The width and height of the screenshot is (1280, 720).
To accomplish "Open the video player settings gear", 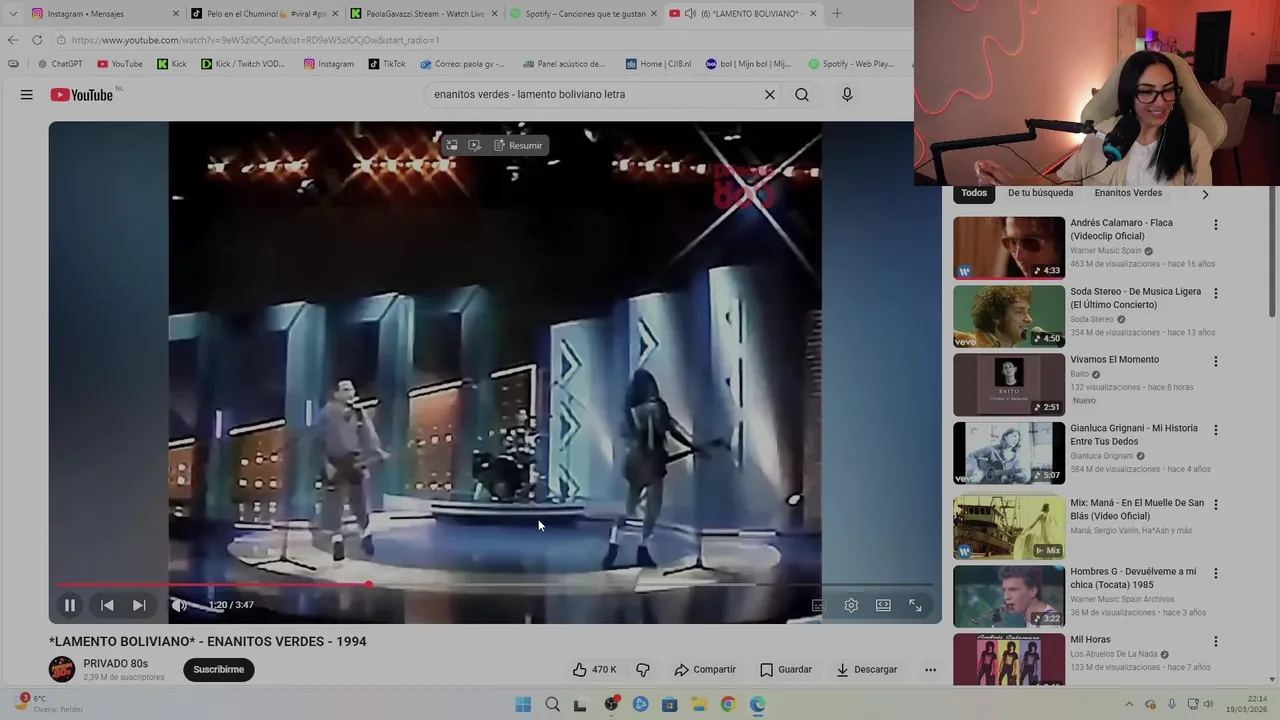I will coord(851,605).
